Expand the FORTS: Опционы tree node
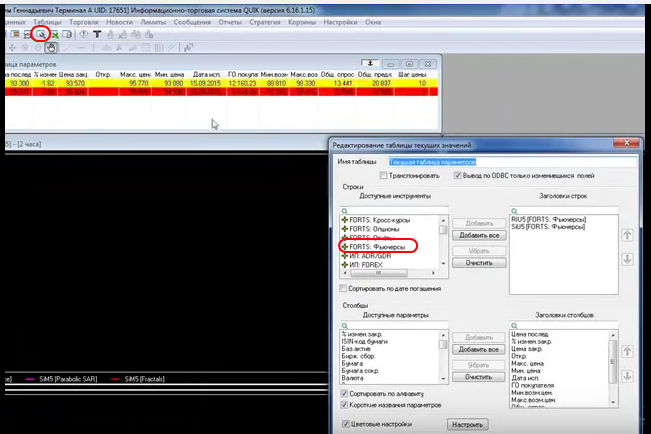Image resolution: width=651 pixels, height=434 pixels. [x=345, y=229]
